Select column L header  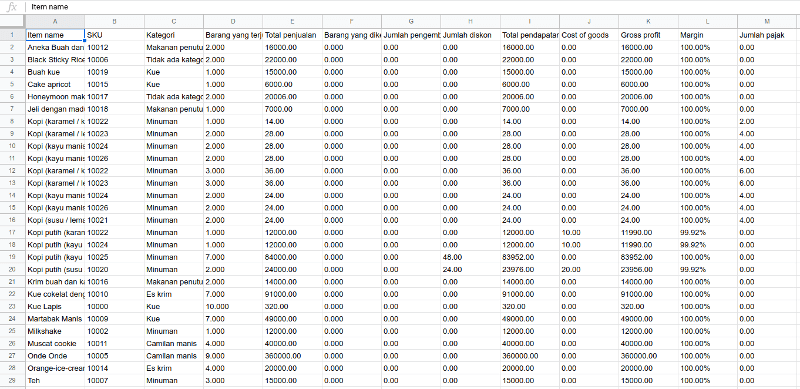708,21
